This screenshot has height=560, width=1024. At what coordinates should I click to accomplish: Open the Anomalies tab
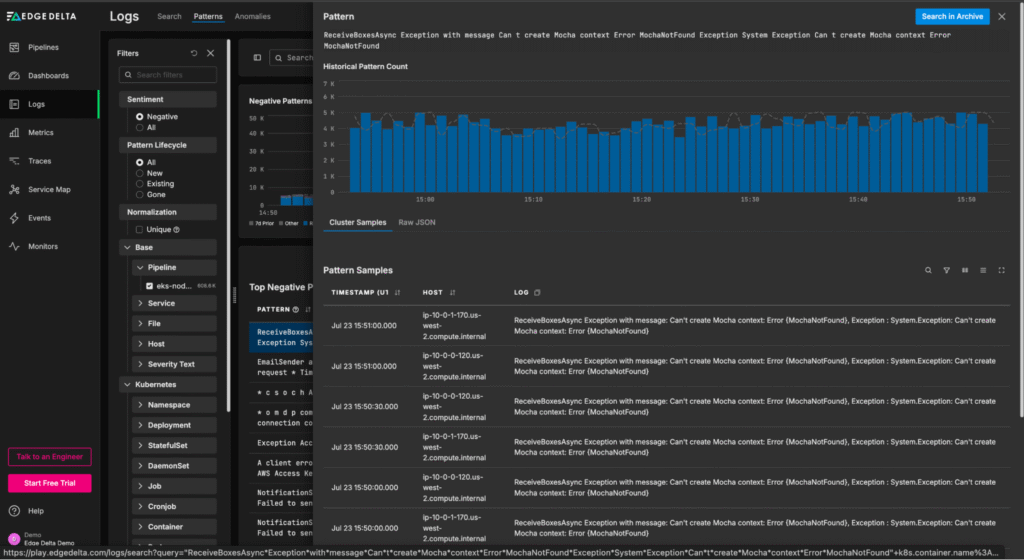pyautogui.click(x=252, y=17)
